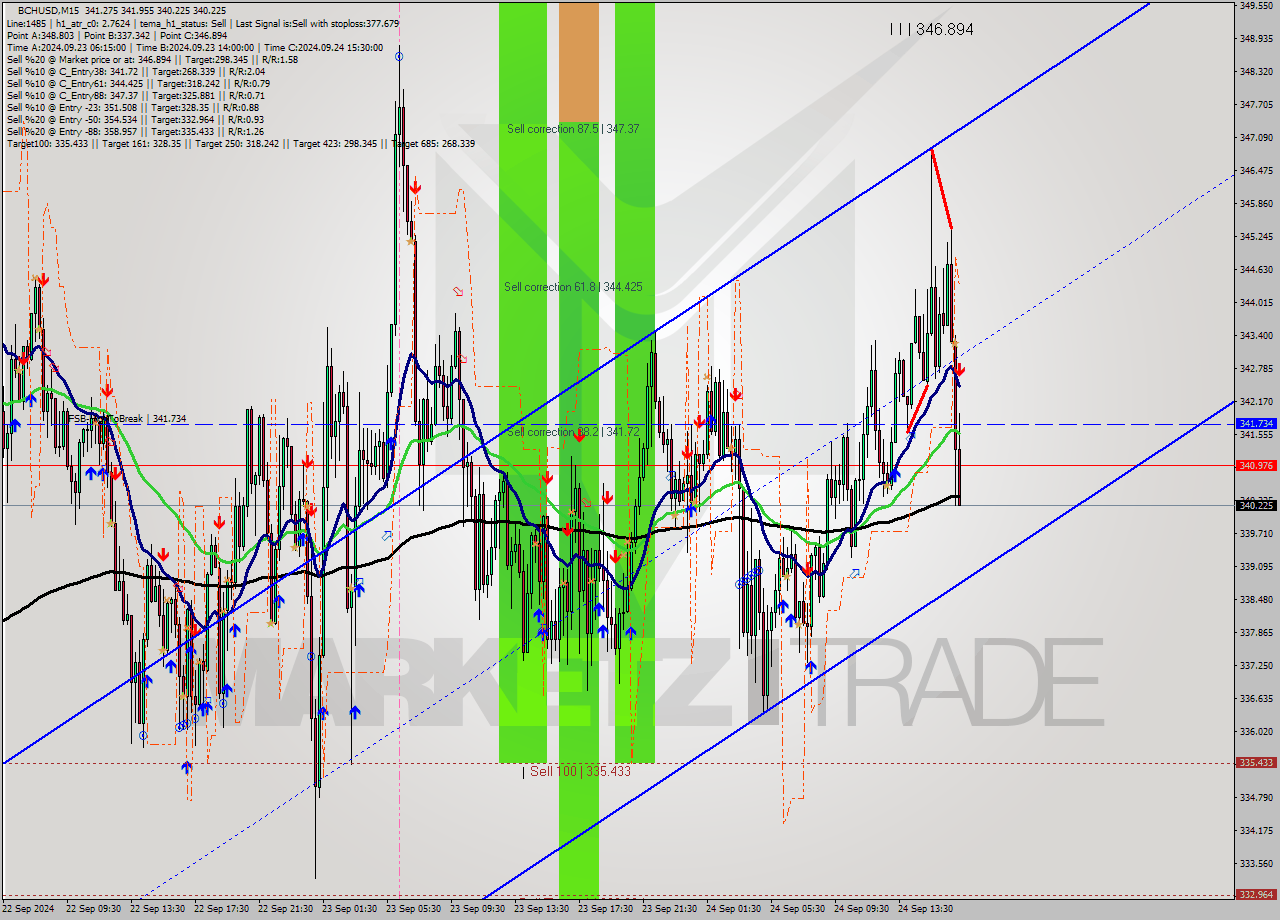Select the 'Sell correction 87.5 | 347.37' label
This screenshot has height=920, width=1280.
(573, 129)
